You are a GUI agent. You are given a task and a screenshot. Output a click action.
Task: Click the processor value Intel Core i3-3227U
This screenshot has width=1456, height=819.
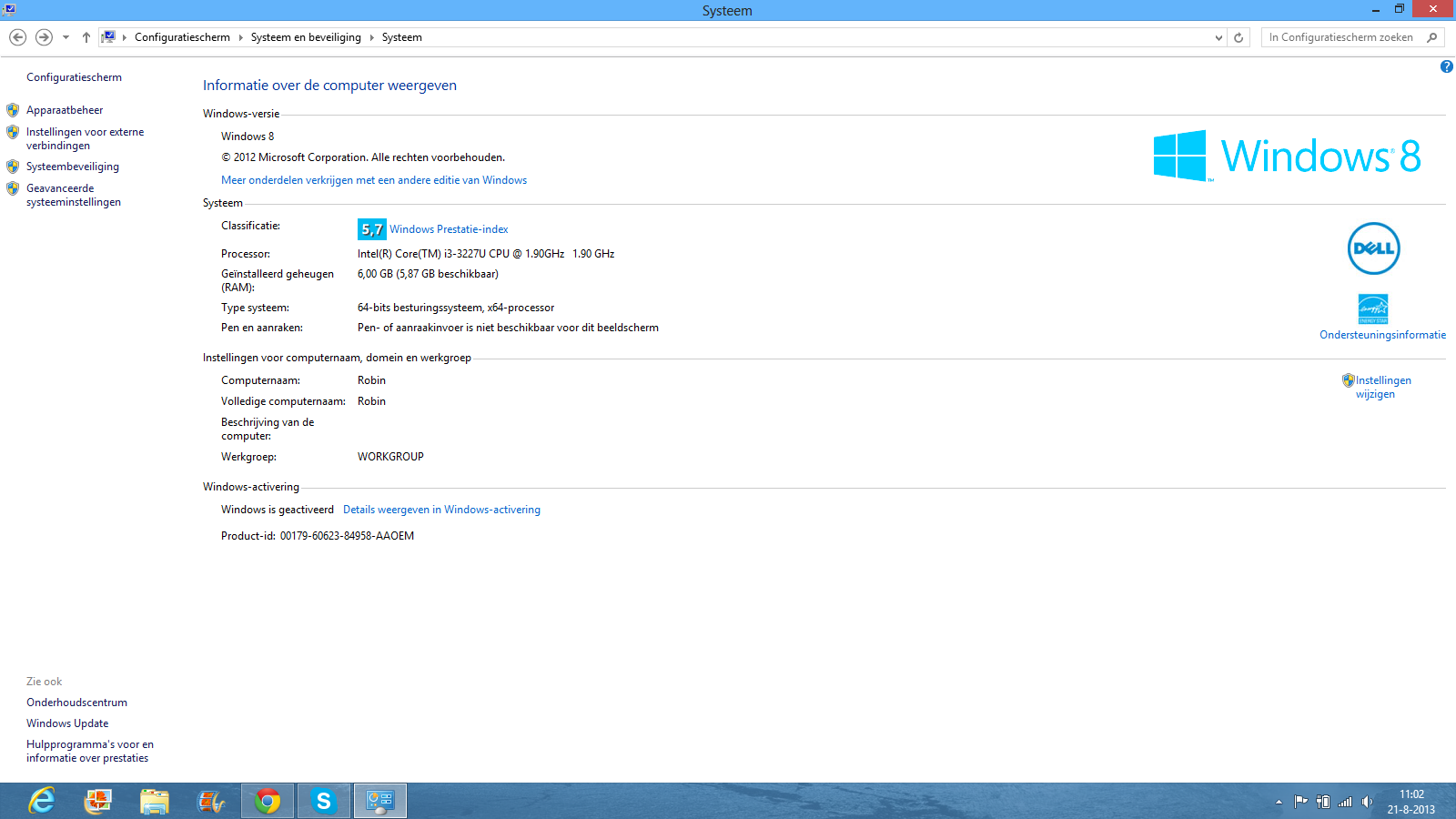click(x=486, y=254)
